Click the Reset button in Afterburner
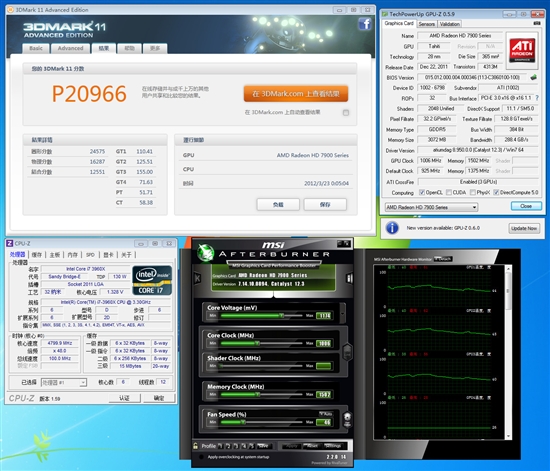This screenshot has height=471, width=550. (312, 446)
